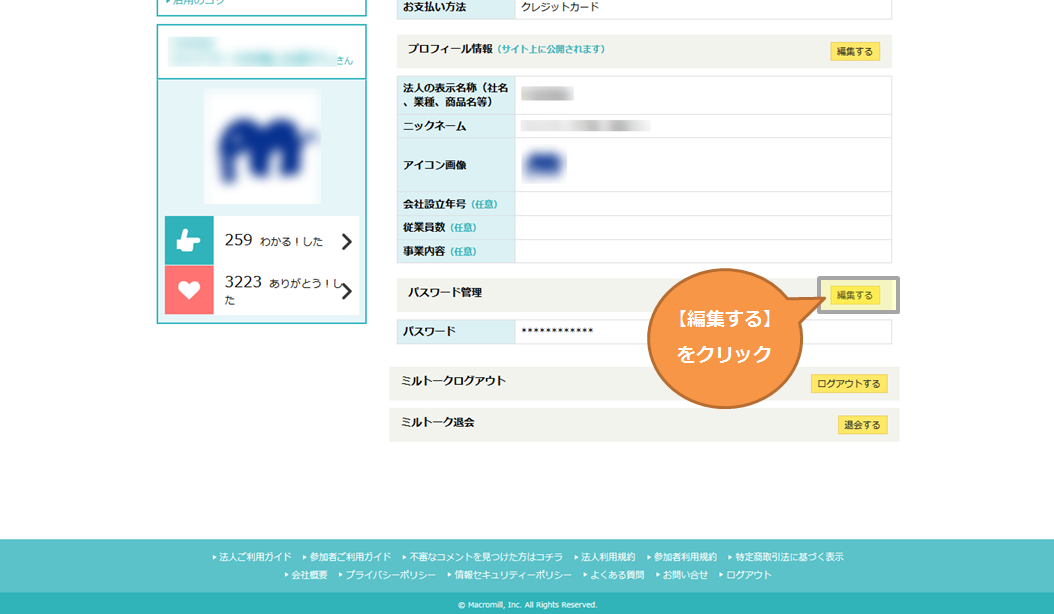Expand the 3223 ありがとう！した row arrow
The image size is (1054, 614).
[x=346, y=291]
